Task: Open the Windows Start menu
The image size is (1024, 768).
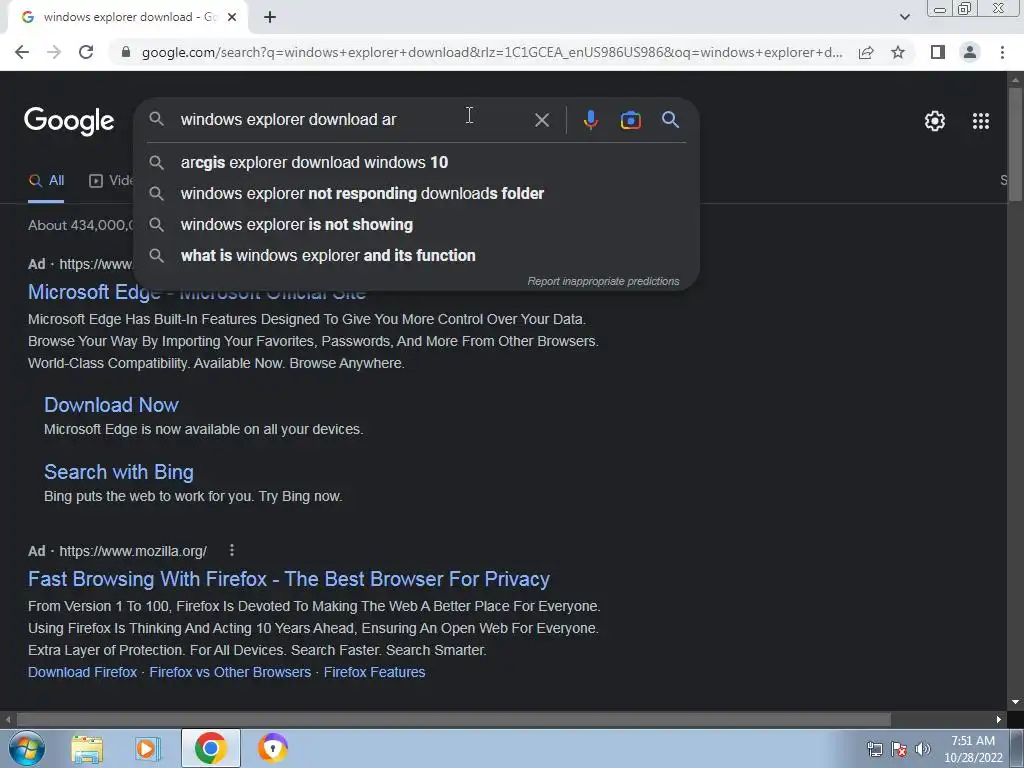Action: 27,748
